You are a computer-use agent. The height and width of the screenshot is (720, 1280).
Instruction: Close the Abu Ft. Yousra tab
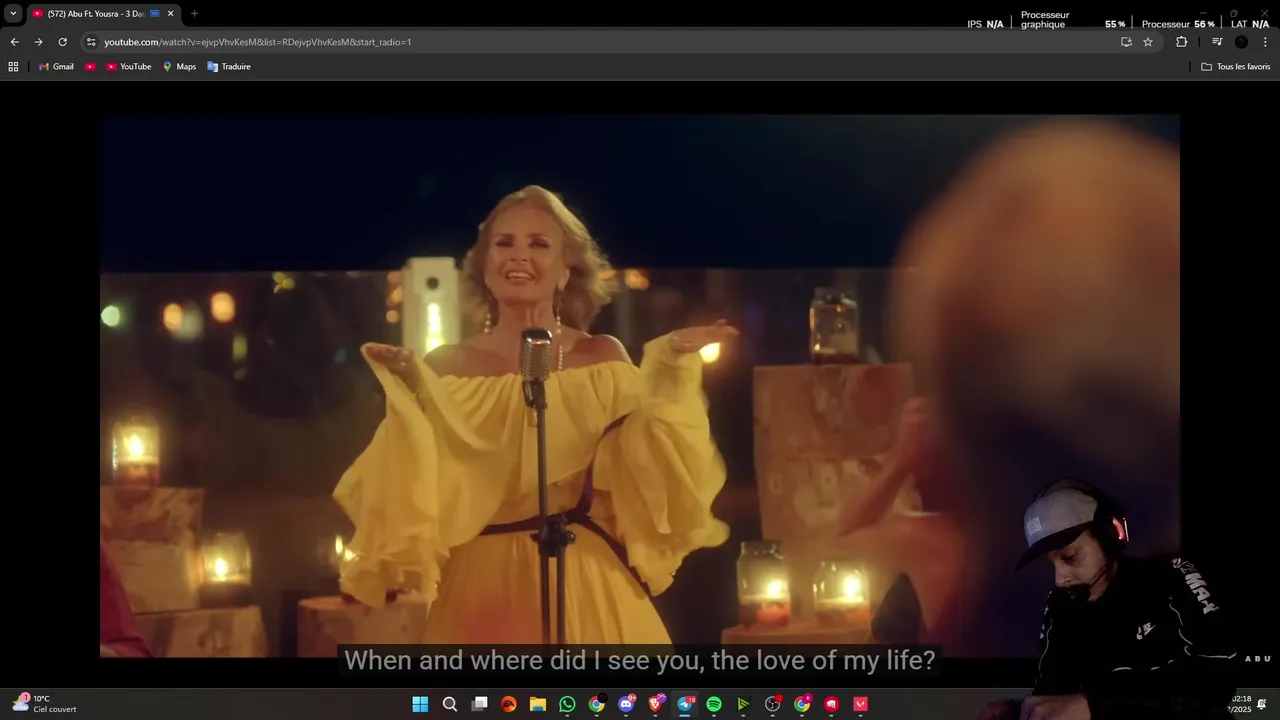coord(170,13)
